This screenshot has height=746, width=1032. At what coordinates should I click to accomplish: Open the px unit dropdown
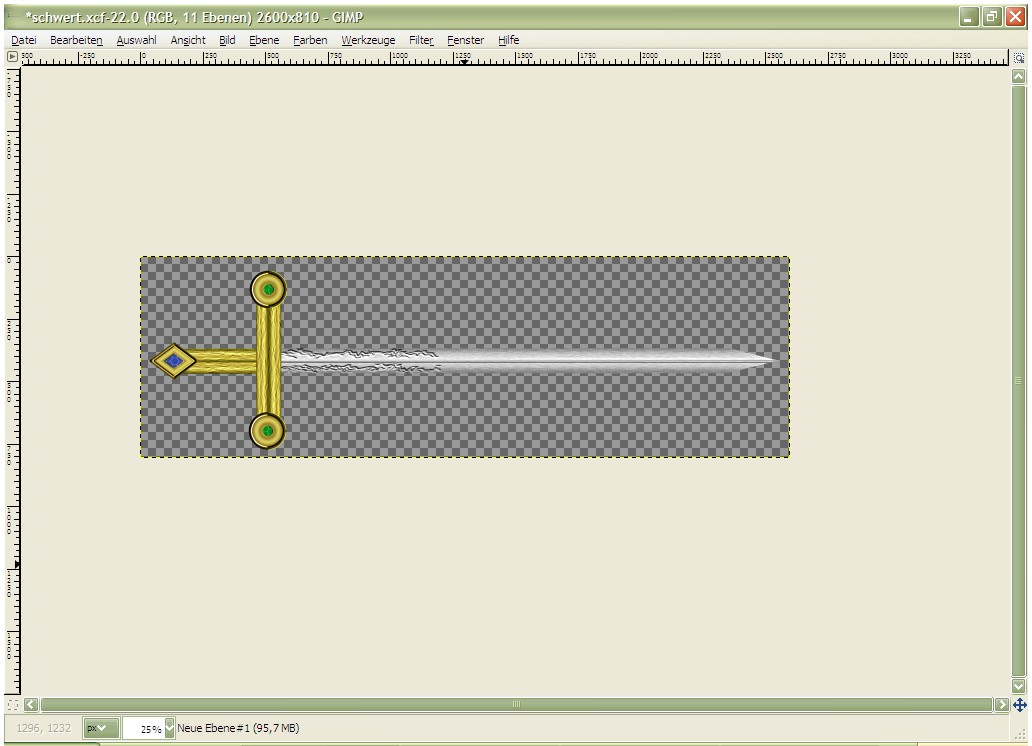click(x=101, y=728)
